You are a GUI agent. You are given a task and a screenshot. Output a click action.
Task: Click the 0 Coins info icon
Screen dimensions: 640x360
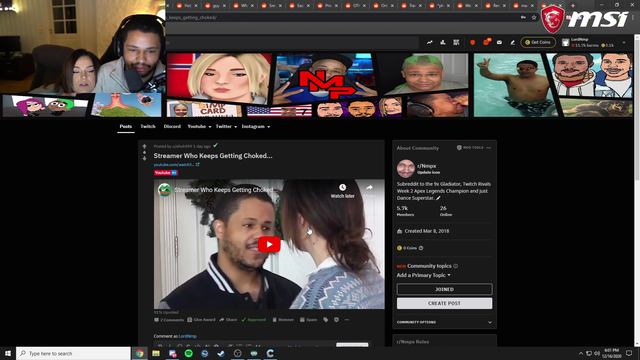pyautogui.click(x=421, y=248)
